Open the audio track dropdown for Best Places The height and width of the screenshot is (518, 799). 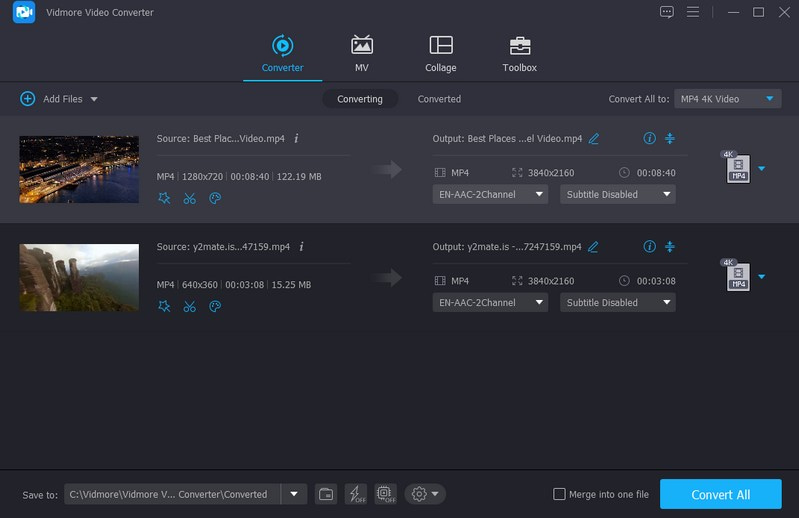(x=490, y=194)
